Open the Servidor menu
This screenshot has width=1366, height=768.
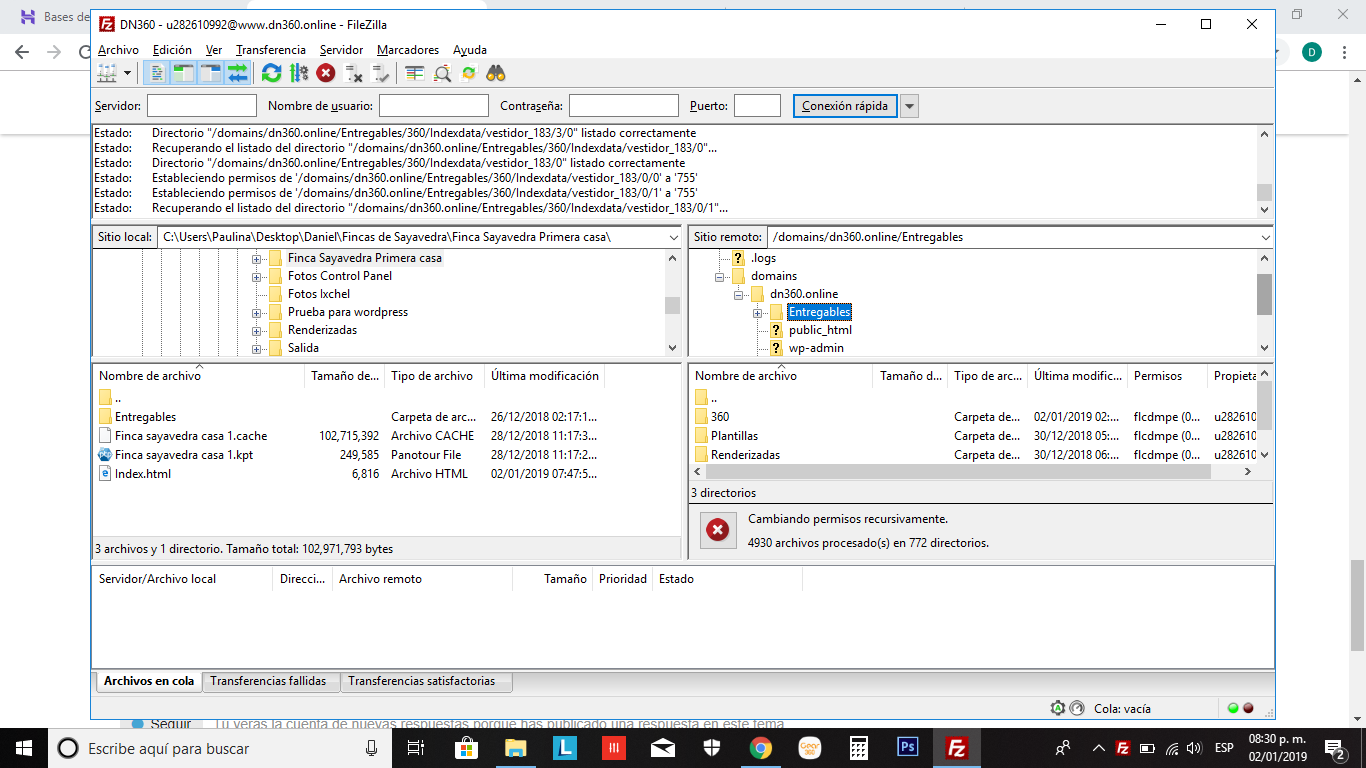[x=342, y=50]
